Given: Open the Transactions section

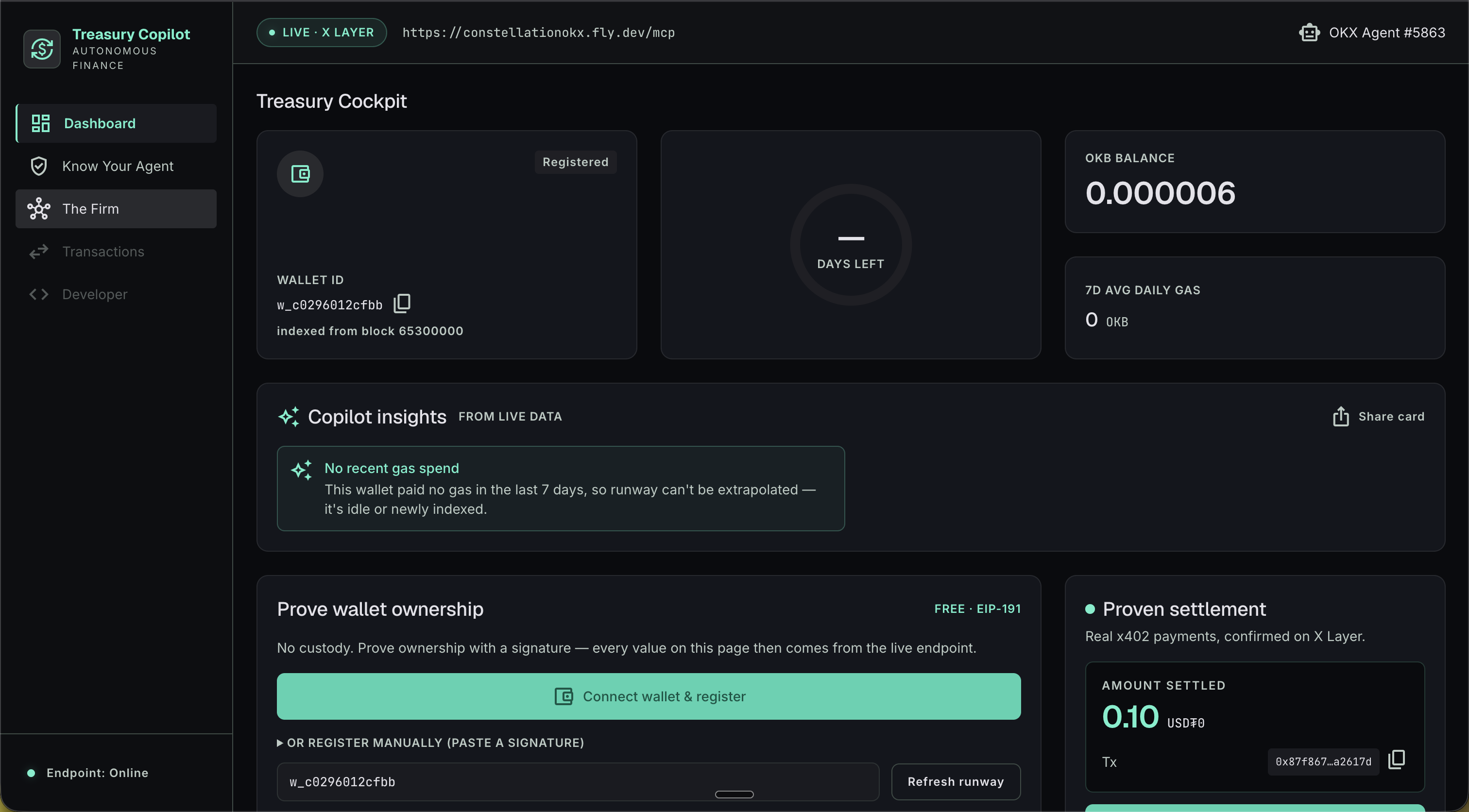Looking at the screenshot, I should point(116,252).
